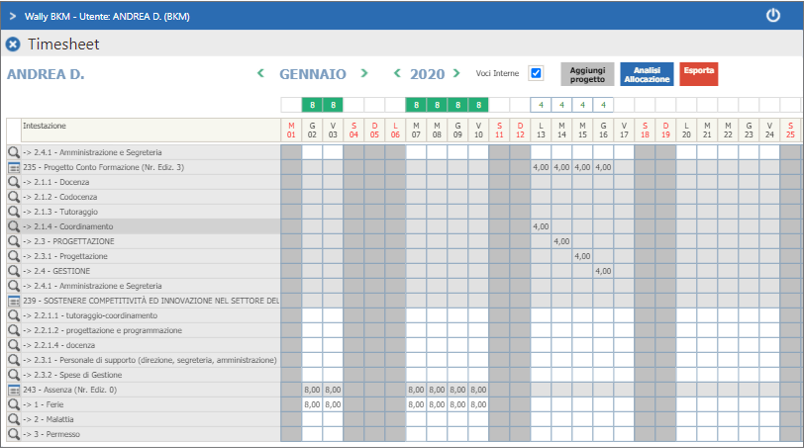Advance to the year after 2020

click(x=460, y=73)
